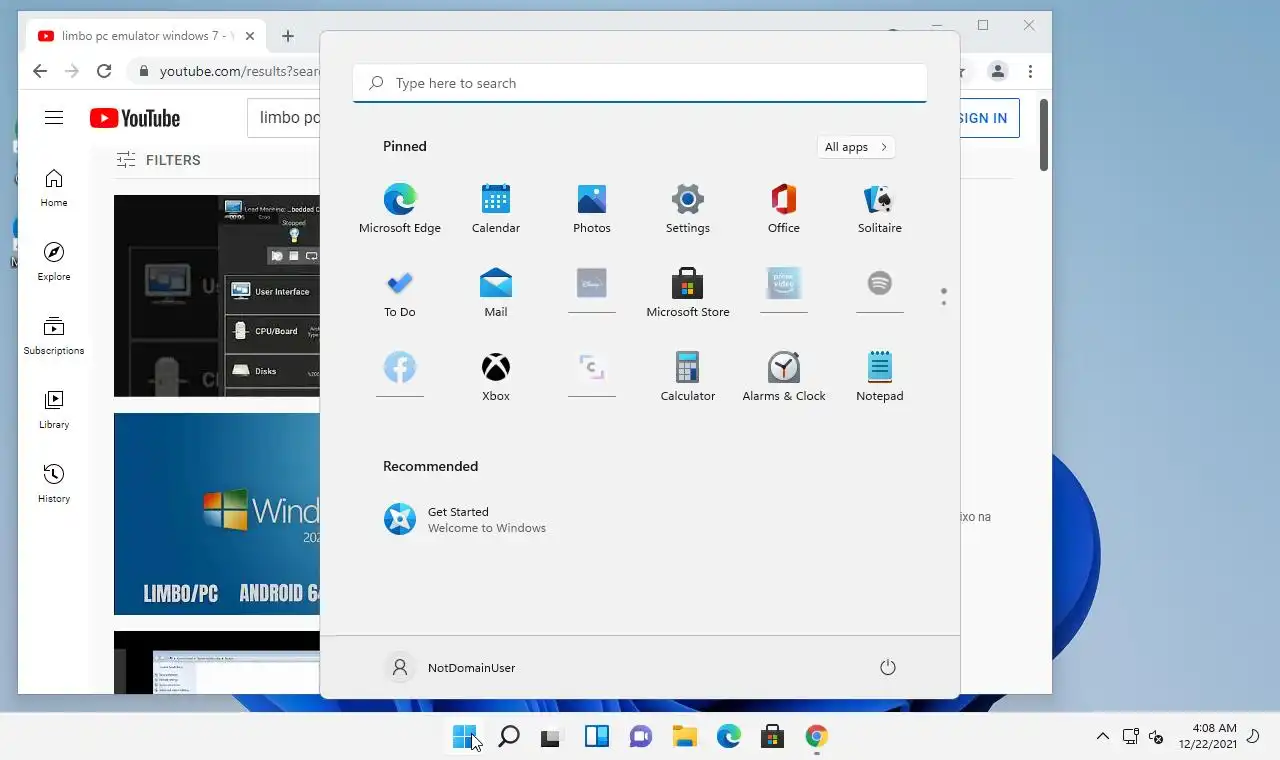This screenshot has width=1280, height=760.
Task: Go to next pinned apps page dot
Action: point(944,302)
